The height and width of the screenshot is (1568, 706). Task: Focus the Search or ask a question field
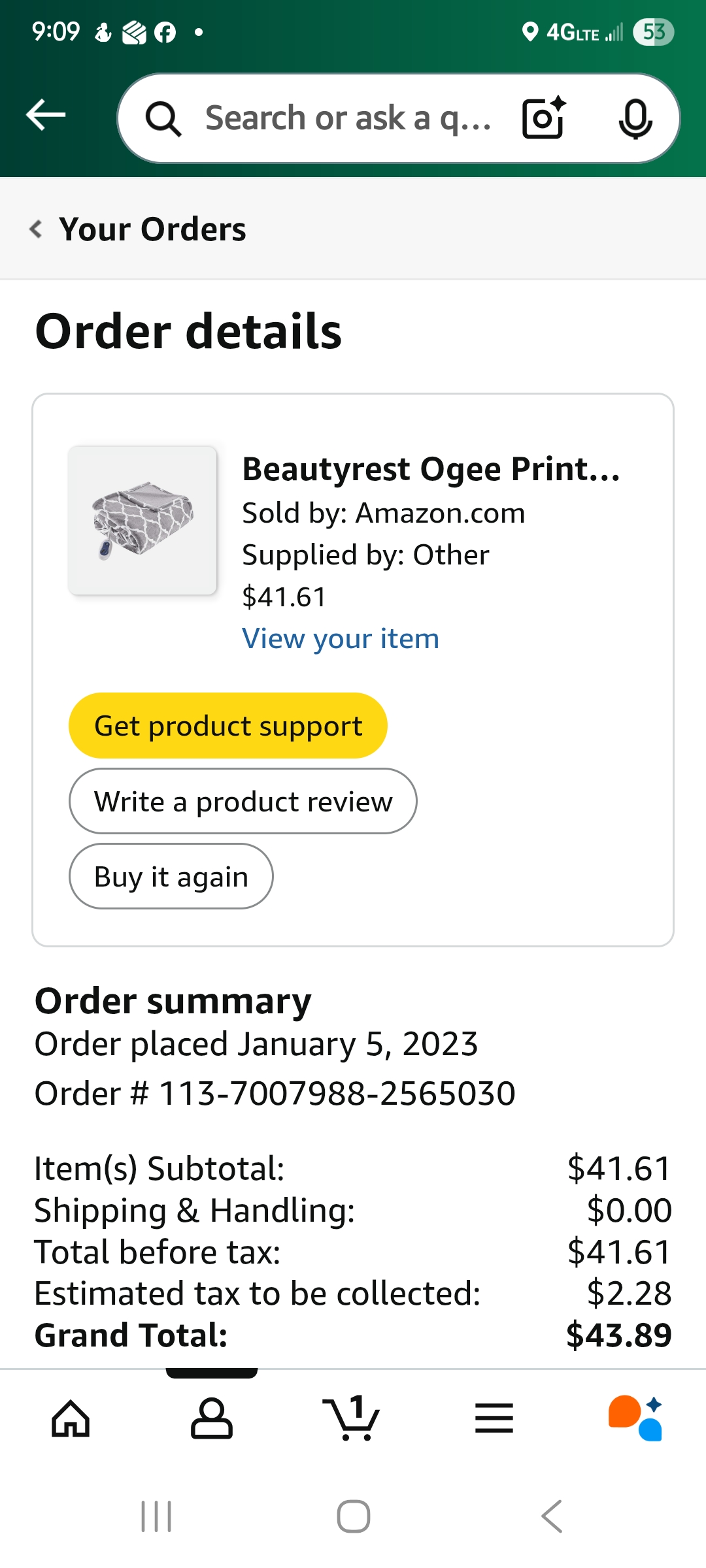click(348, 118)
